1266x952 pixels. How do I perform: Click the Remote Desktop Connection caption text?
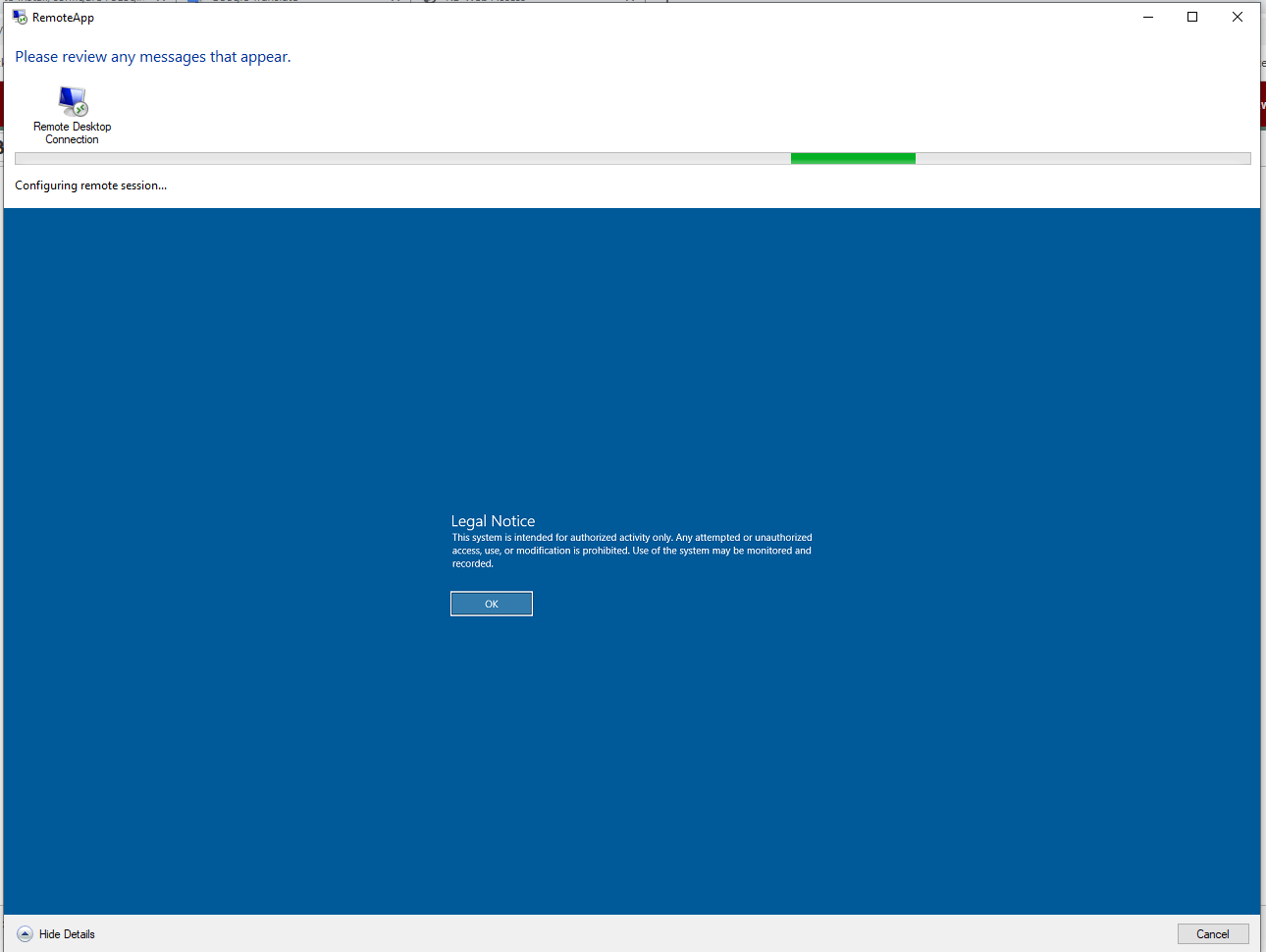pos(72,132)
